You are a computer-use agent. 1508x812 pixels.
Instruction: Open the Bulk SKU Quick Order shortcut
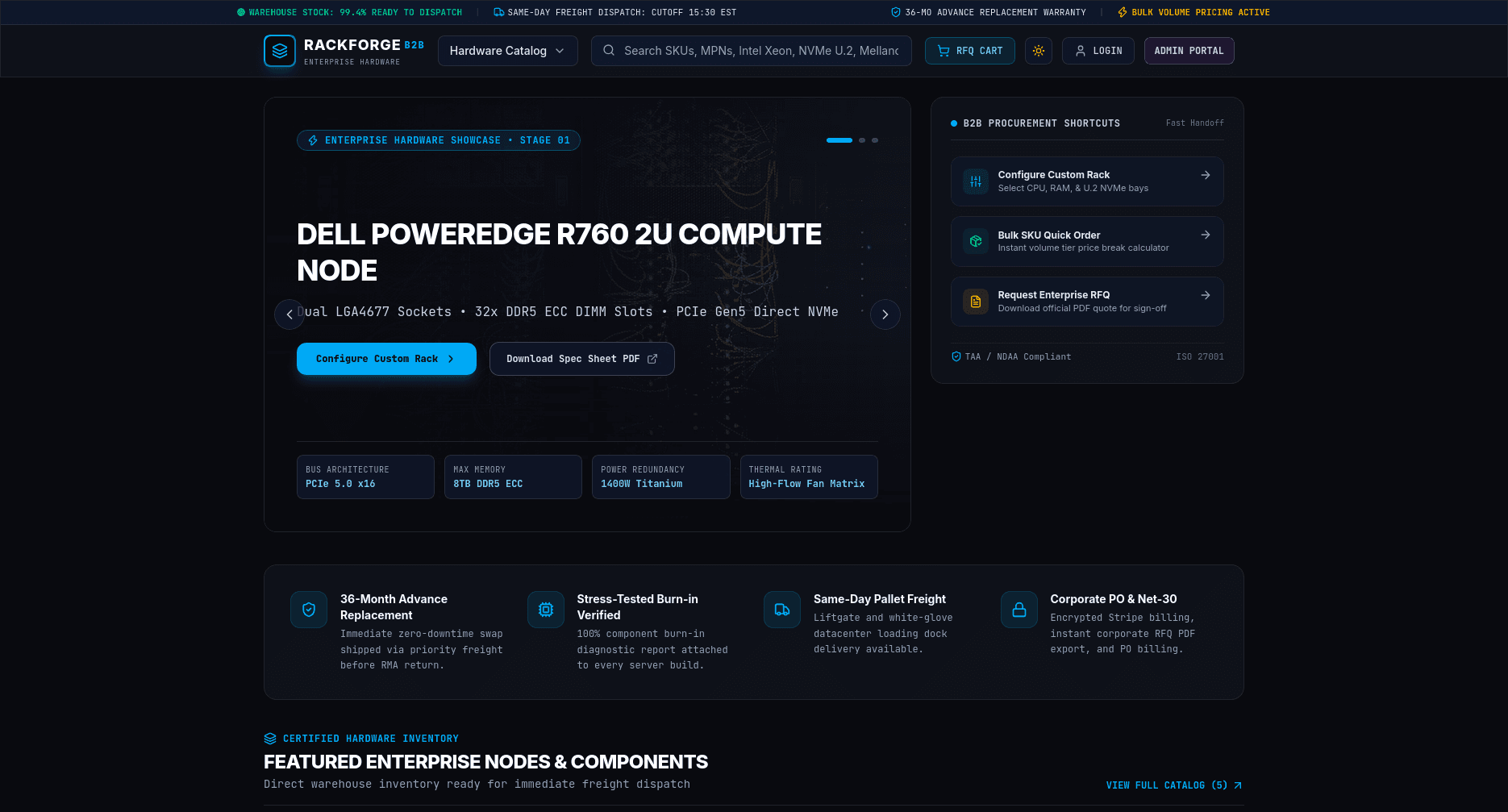point(1087,241)
